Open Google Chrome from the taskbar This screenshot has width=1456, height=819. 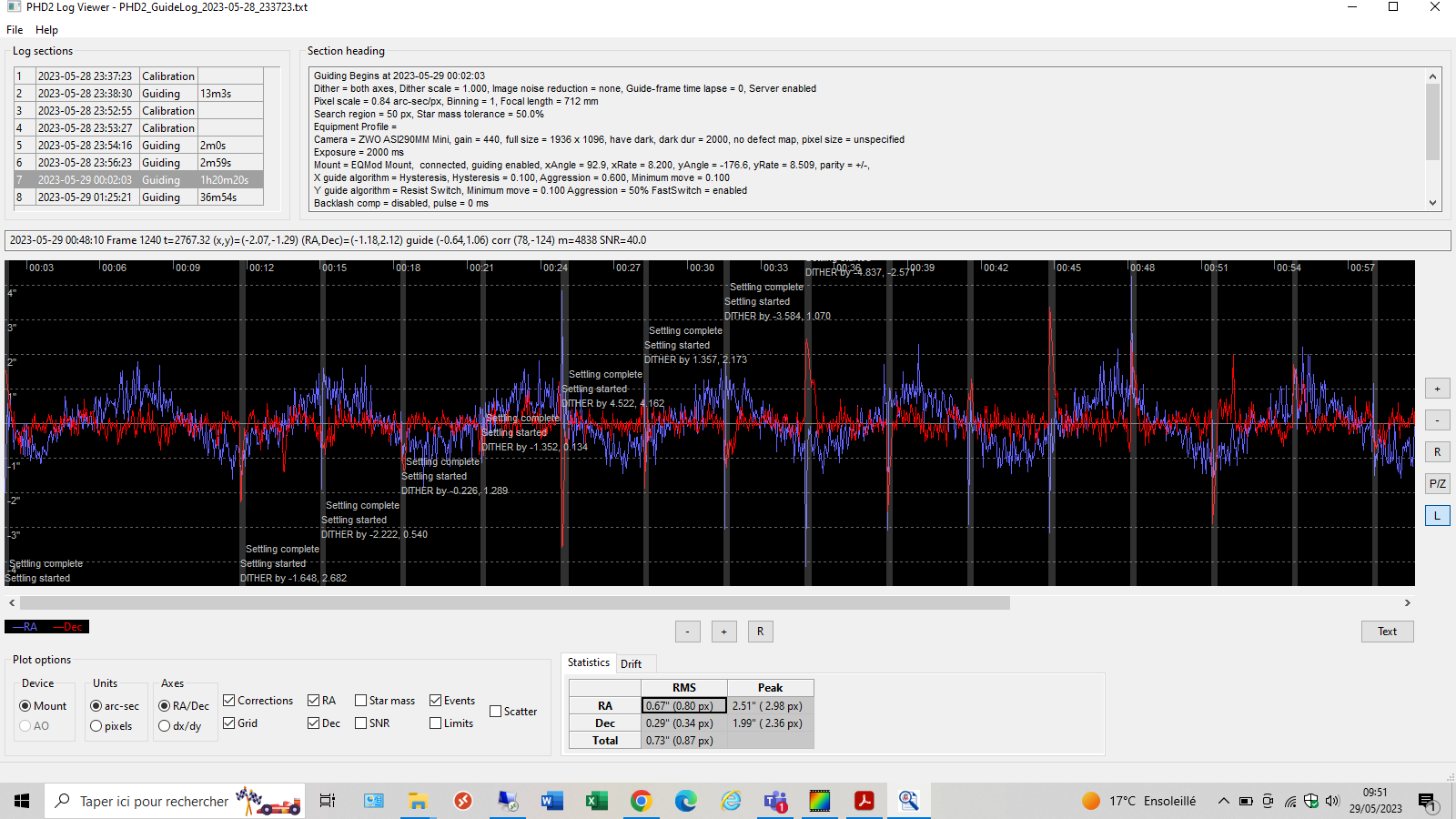[641, 801]
